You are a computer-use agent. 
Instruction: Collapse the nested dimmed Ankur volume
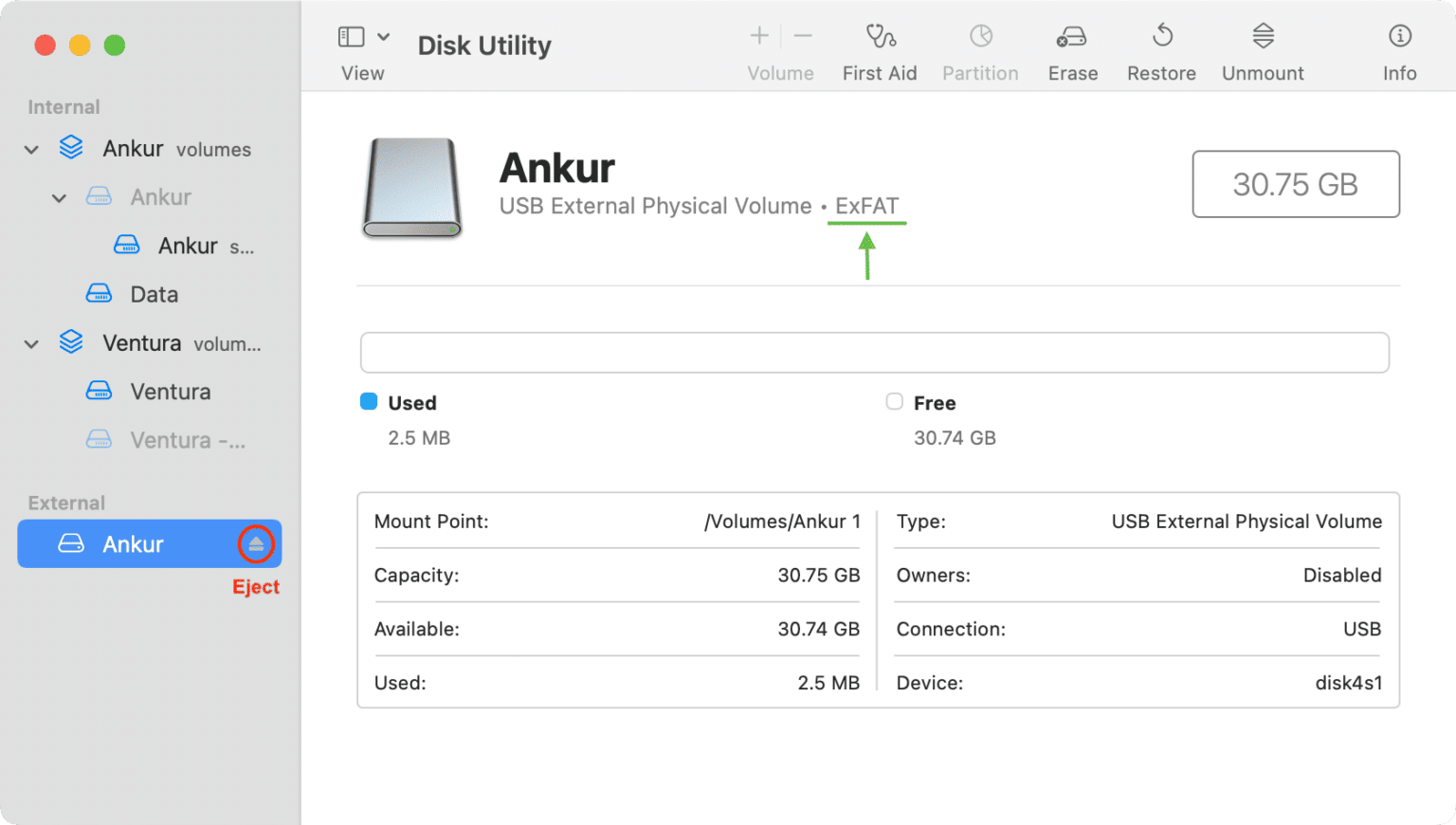[59, 197]
